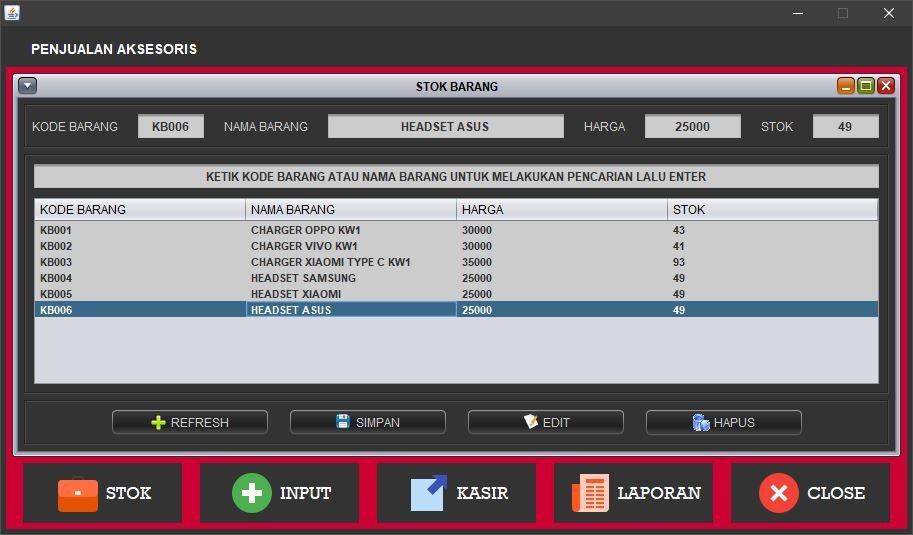Minimize the STOK BARANG internal frame
The height and width of the screenshot is (535, 913).
pyautogui.click(x=846, y=86)
